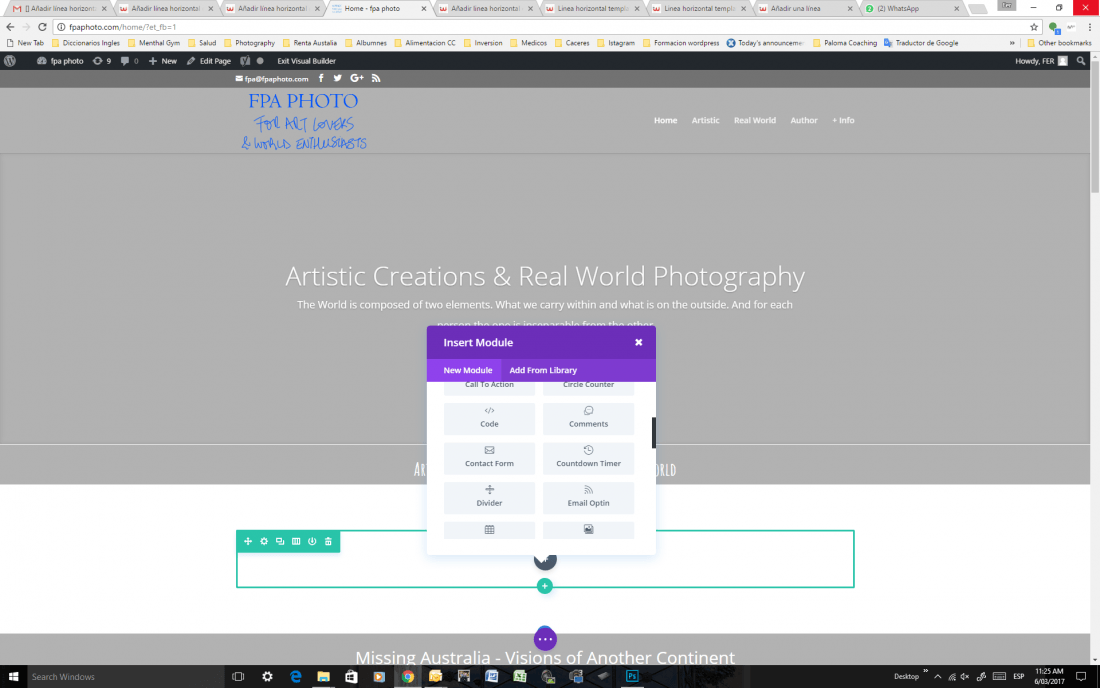This screenshot has width=1100, height=688.
Task: Open the Yoast SEO admin bar icon
Action: (x=245, y=61)
